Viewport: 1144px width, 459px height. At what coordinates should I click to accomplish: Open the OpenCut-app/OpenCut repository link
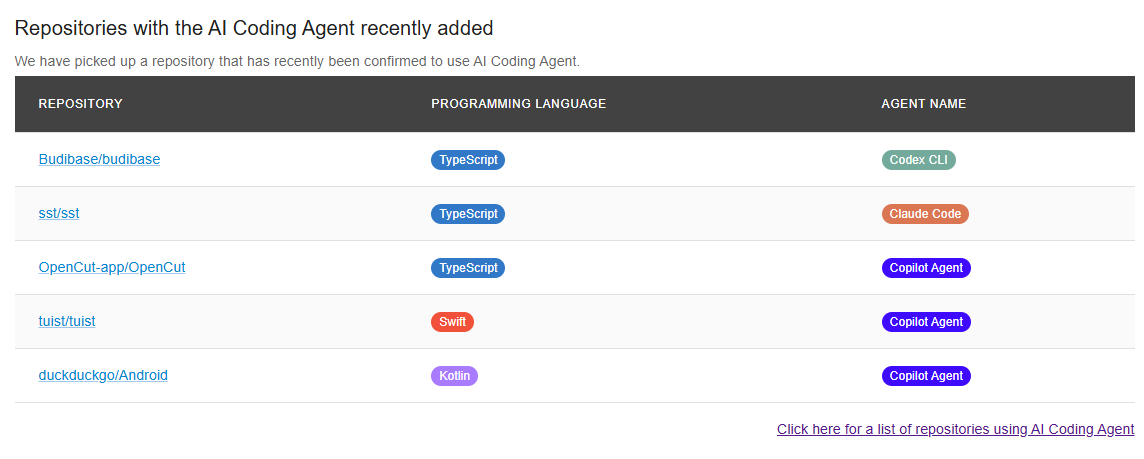point(112,267)
